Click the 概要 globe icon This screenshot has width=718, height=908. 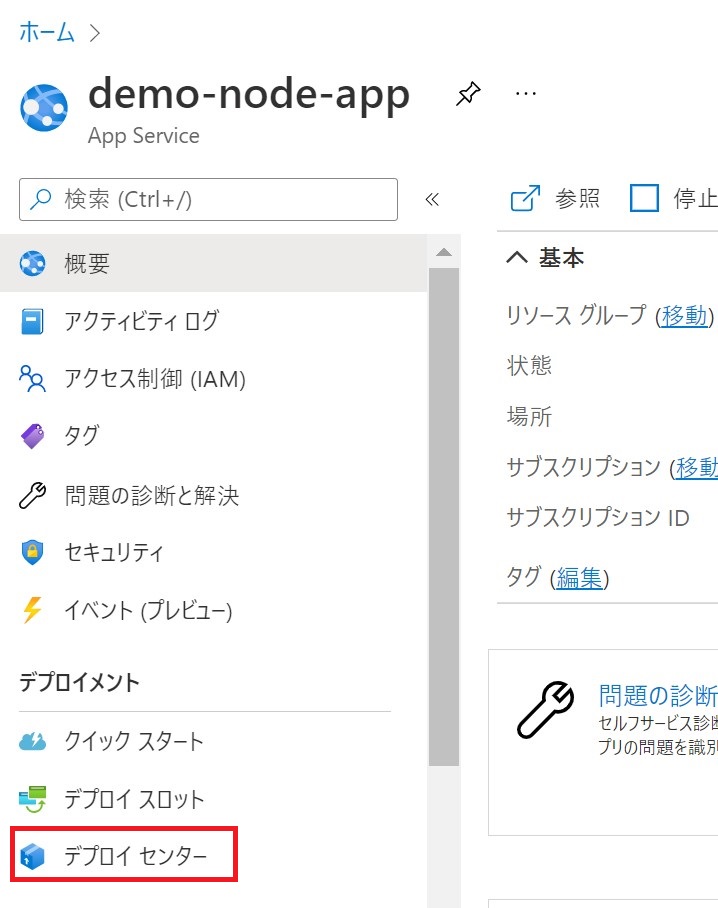click(x=32, y=263)
